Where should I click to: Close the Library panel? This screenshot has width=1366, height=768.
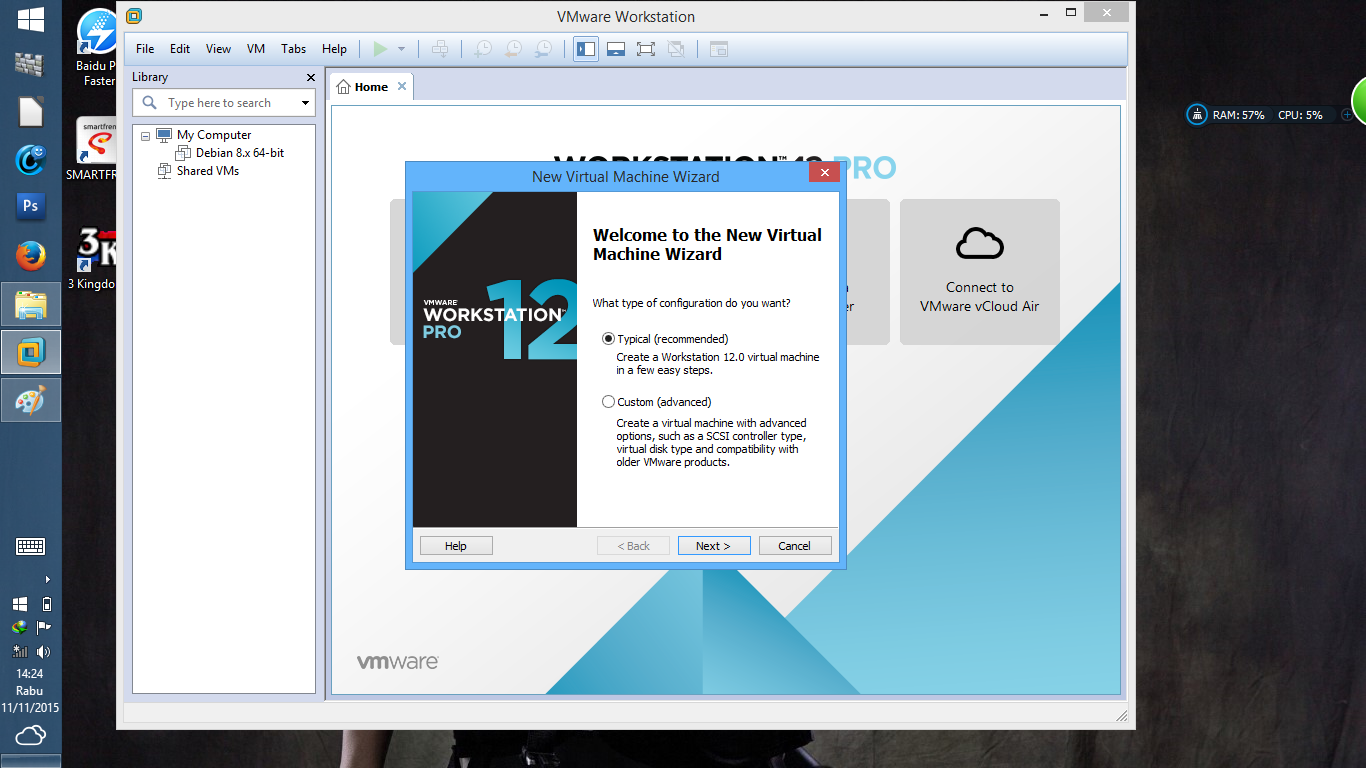click(x=311, y=77)
